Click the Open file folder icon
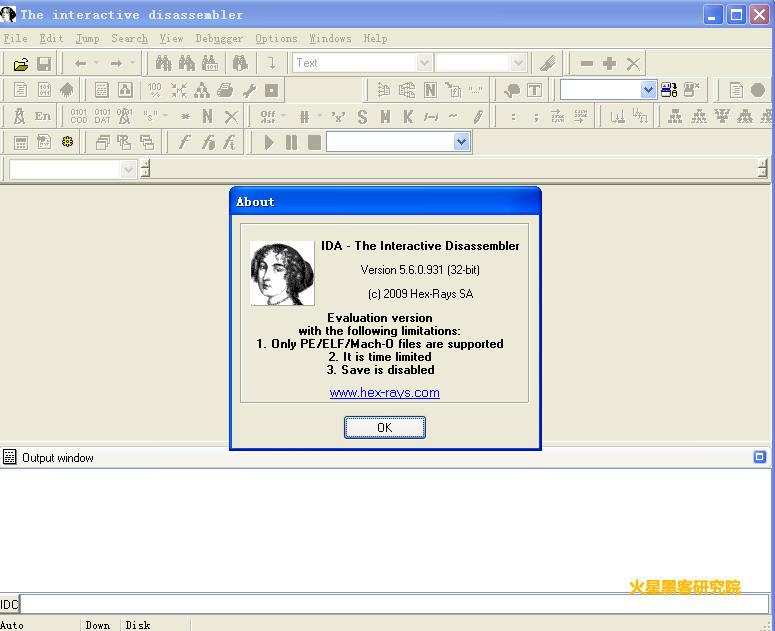 20,63
